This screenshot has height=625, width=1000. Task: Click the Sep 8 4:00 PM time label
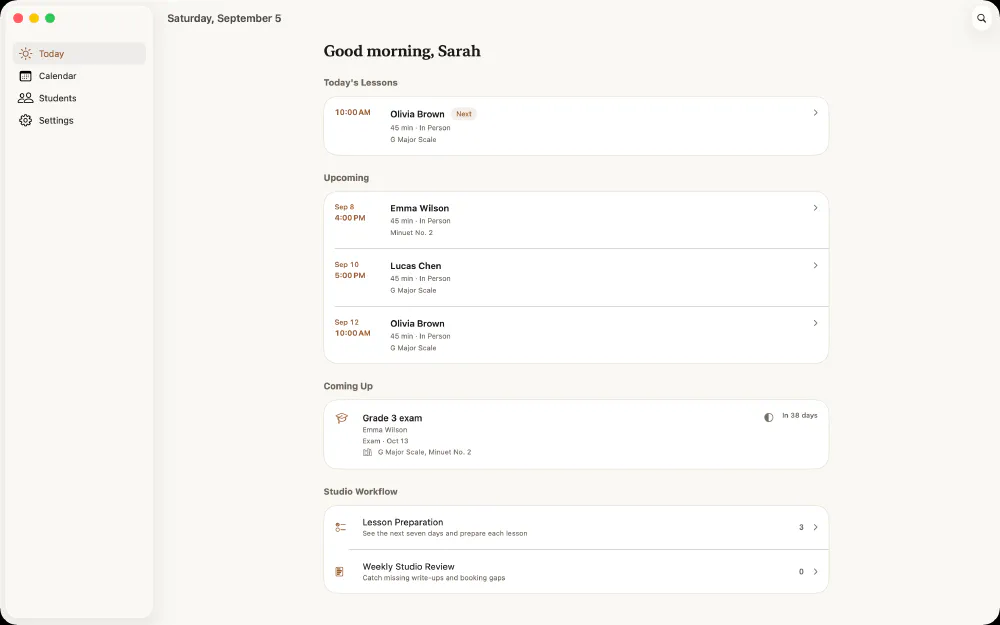point(350,212)
